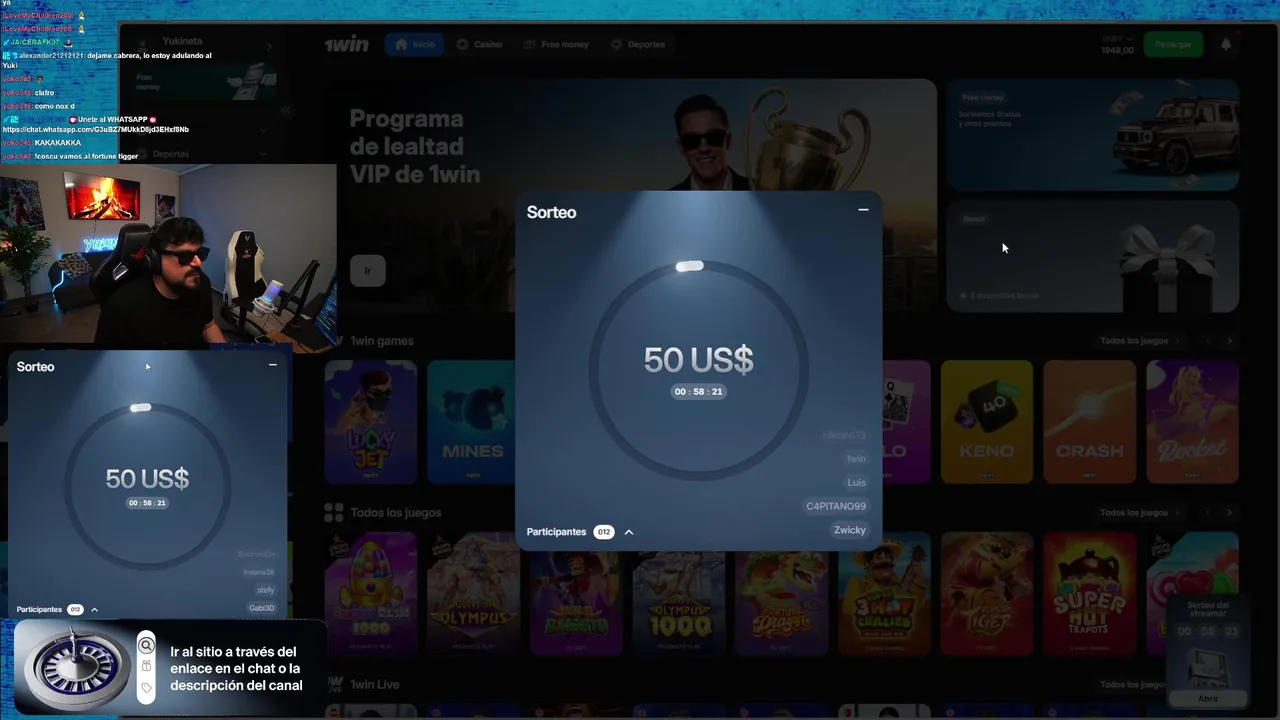This screenshot has height=720, width=1280.
Task: Click Todos los juegos link beside 1win games
Action: (1140, 341)
